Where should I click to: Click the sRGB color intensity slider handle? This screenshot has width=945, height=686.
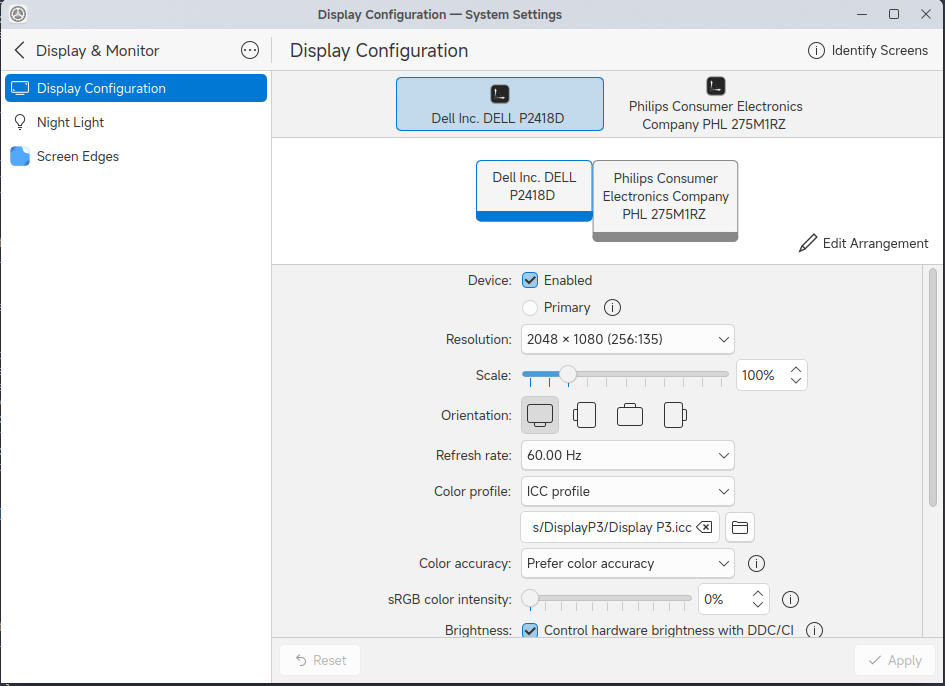[x=530, y=598]
